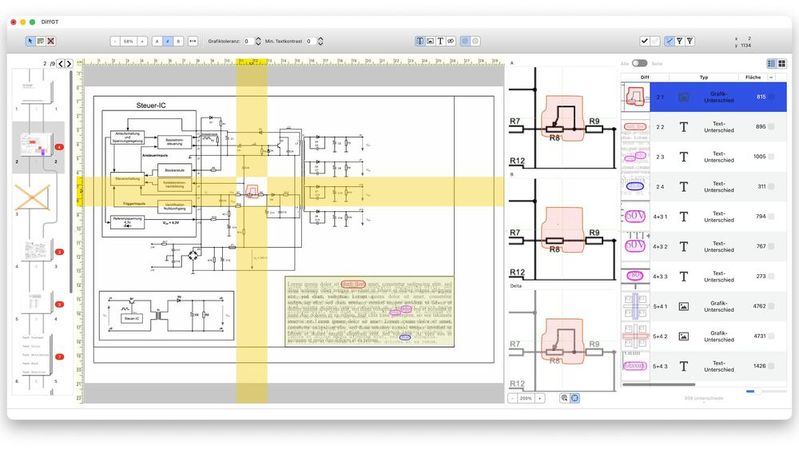Check the checkbox for difference 5+4 1
799x450 pixels.
(771, 307)
